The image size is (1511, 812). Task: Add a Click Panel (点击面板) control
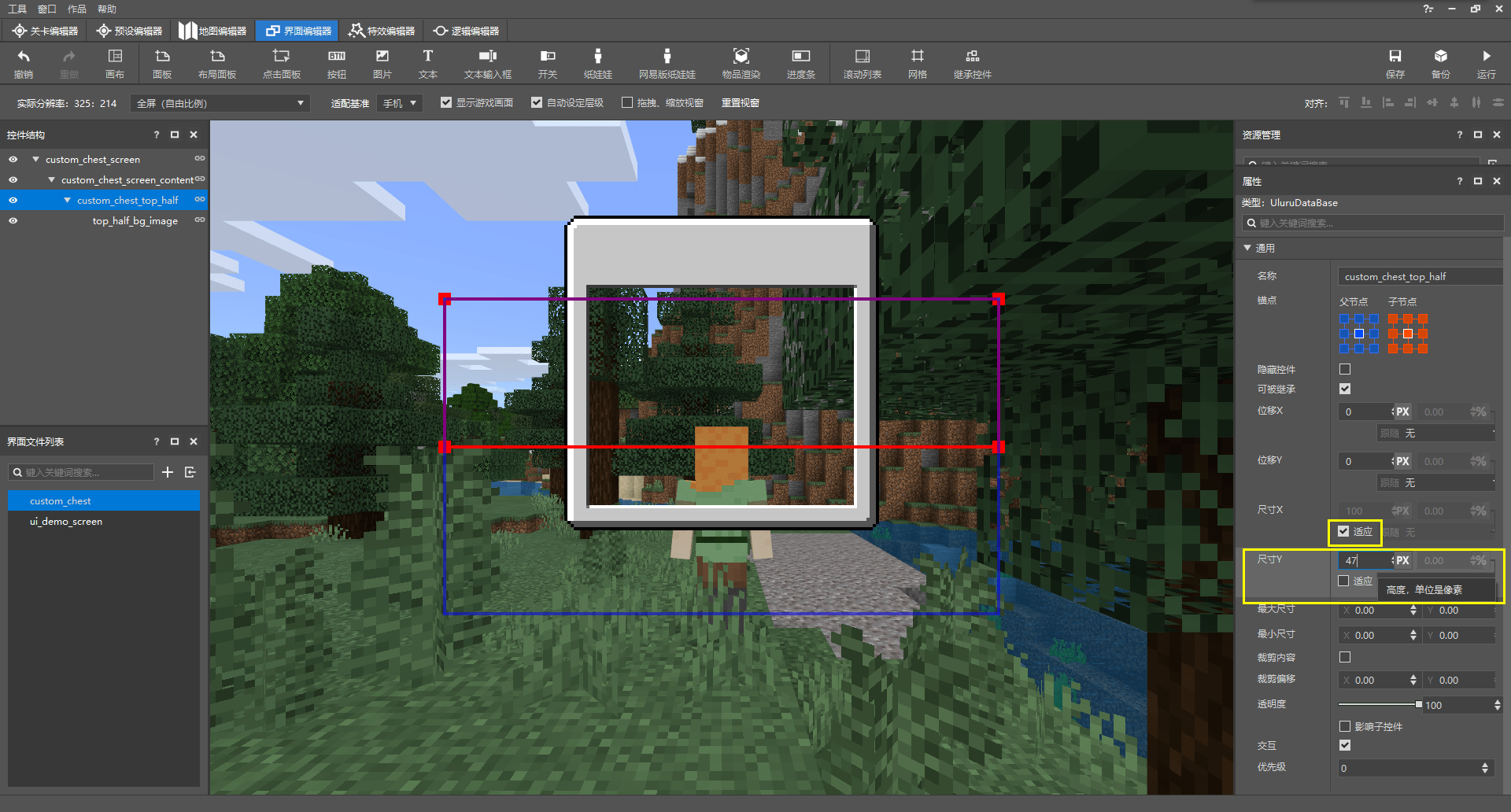coord(282,64)
